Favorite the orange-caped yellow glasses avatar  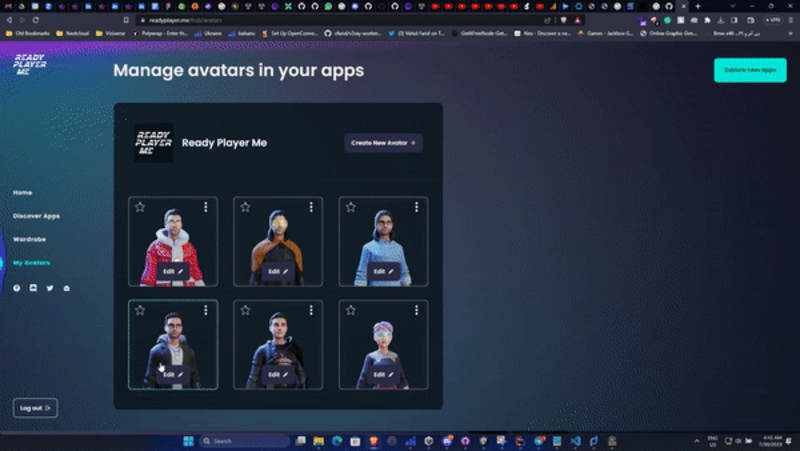pyautogui.click(x=245, y=207)
